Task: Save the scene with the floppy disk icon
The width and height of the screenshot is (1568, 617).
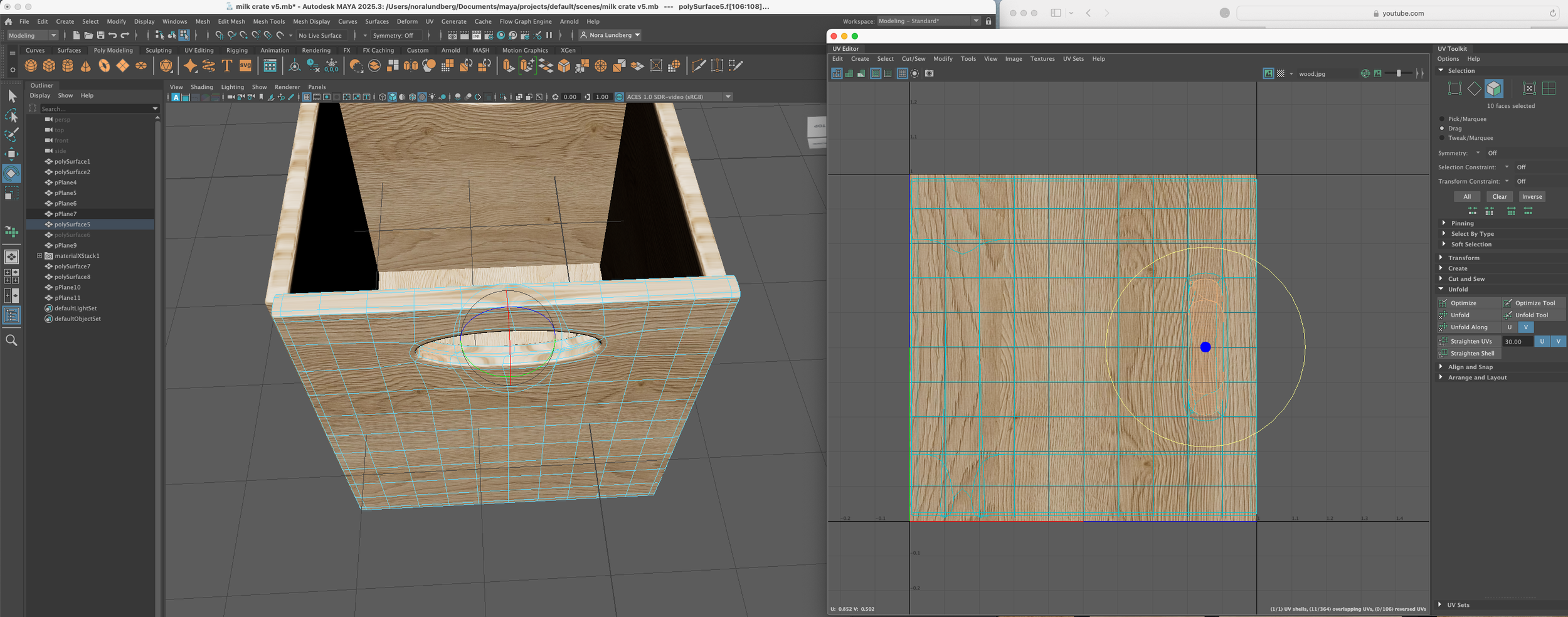Action: tap(100, 35)
